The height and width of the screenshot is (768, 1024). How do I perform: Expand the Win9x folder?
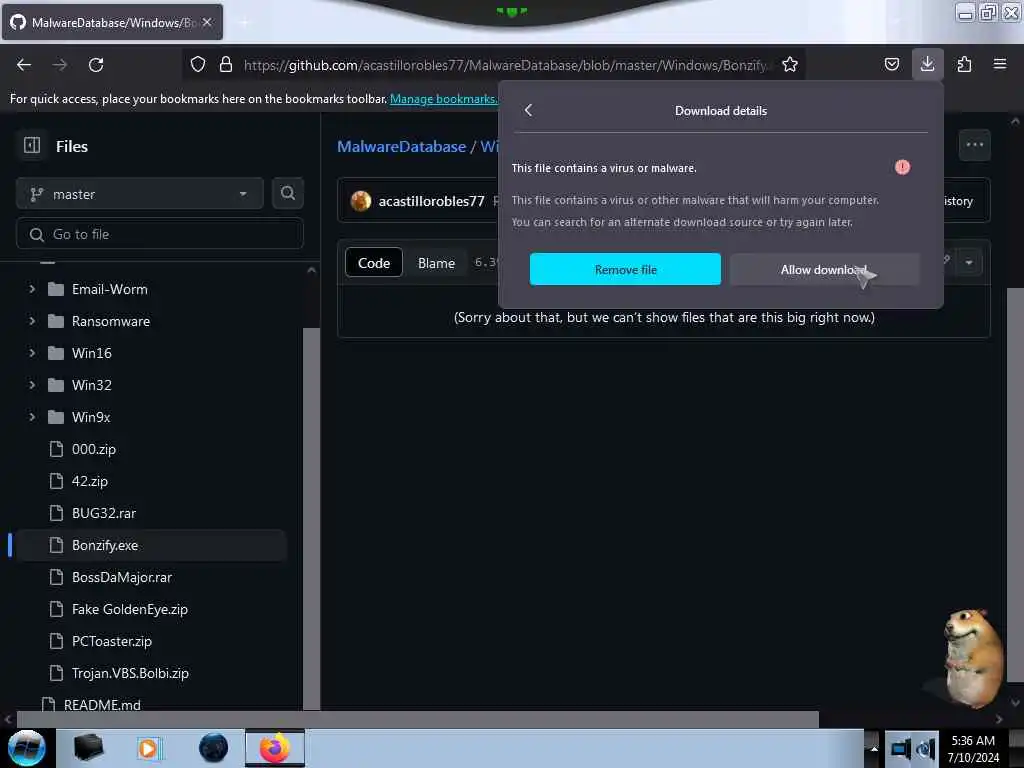32,417
